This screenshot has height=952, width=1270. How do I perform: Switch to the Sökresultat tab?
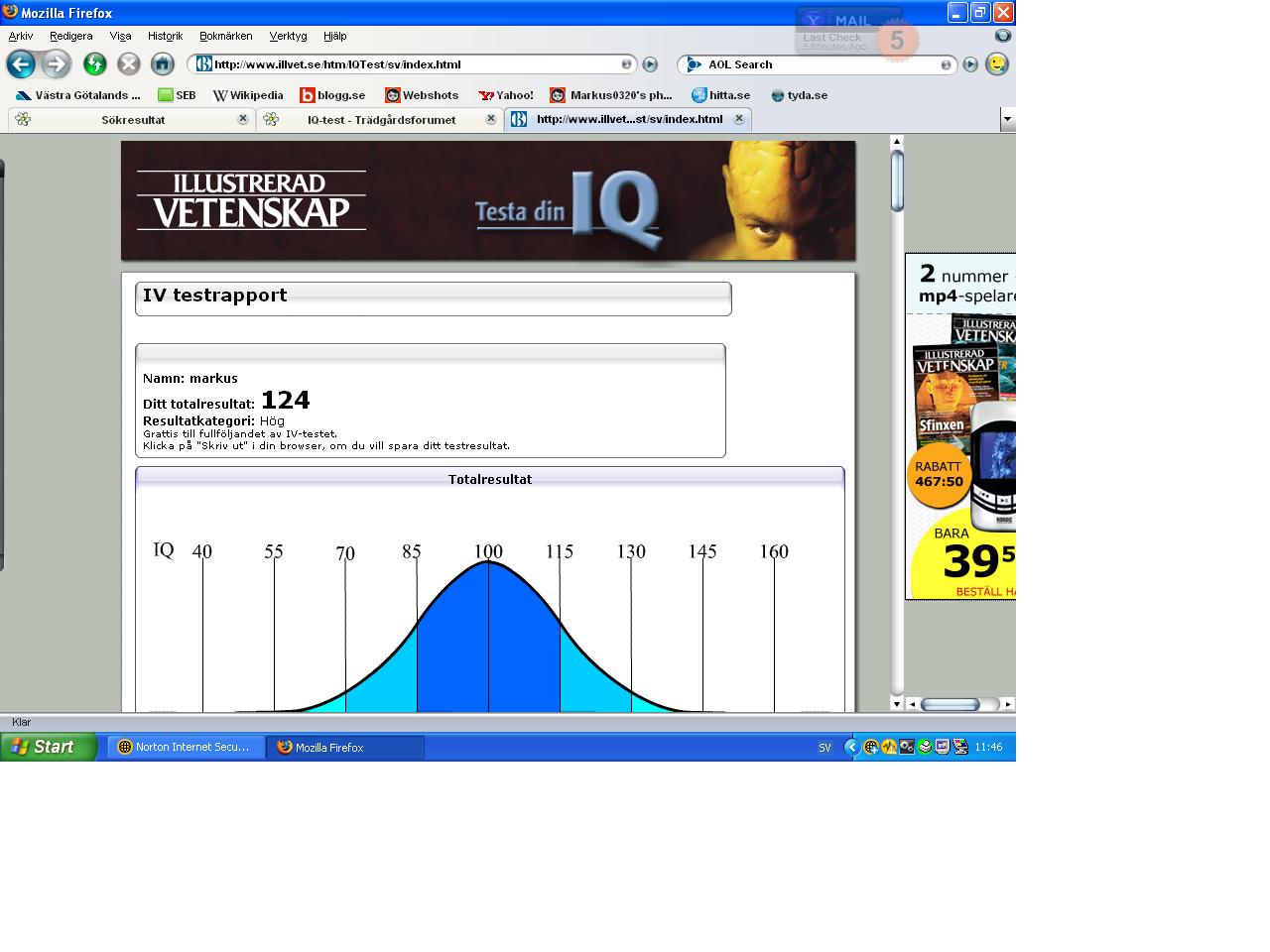(x=132, y=120)
